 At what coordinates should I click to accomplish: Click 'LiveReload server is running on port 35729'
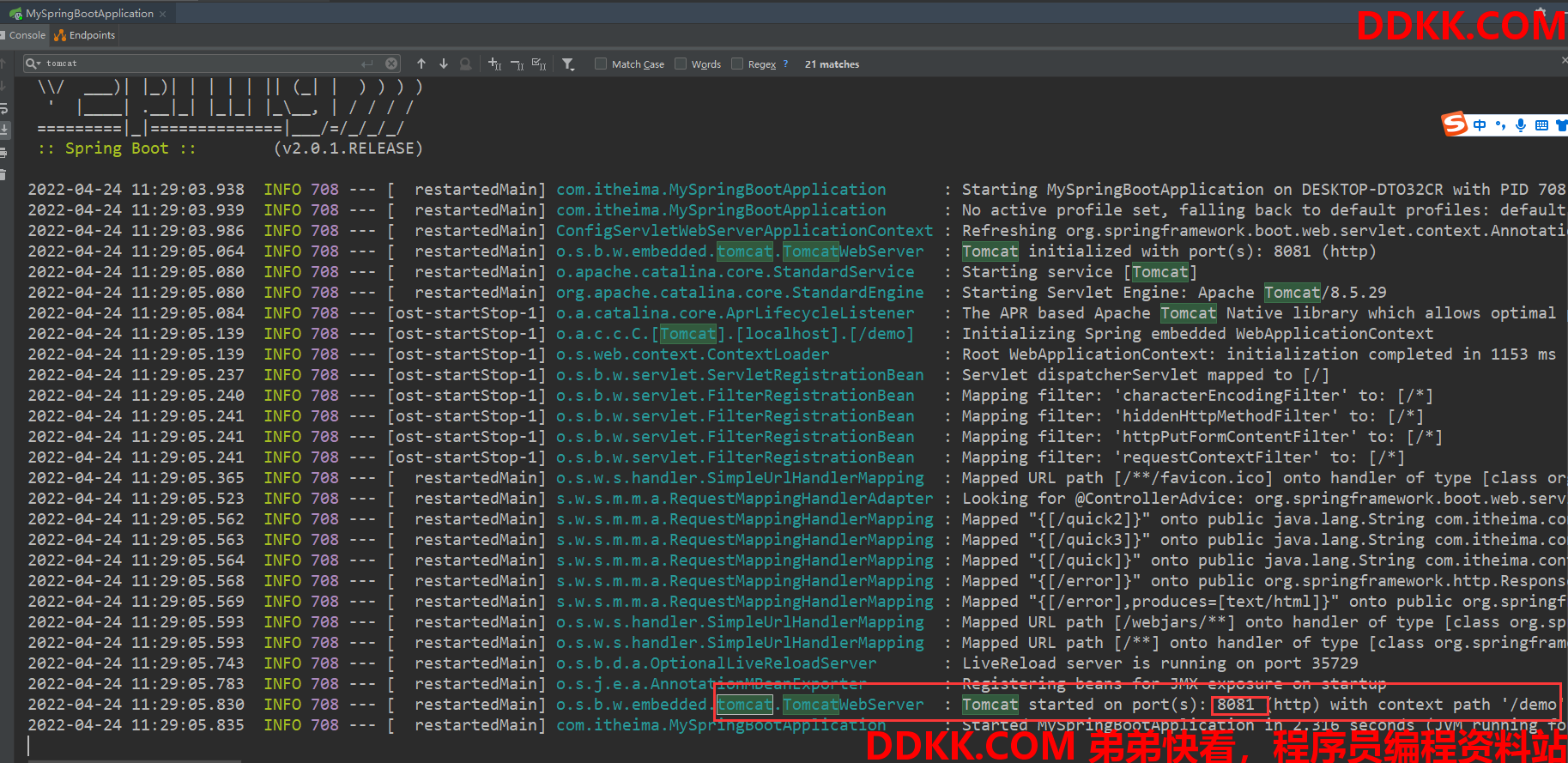point(1160,663)
